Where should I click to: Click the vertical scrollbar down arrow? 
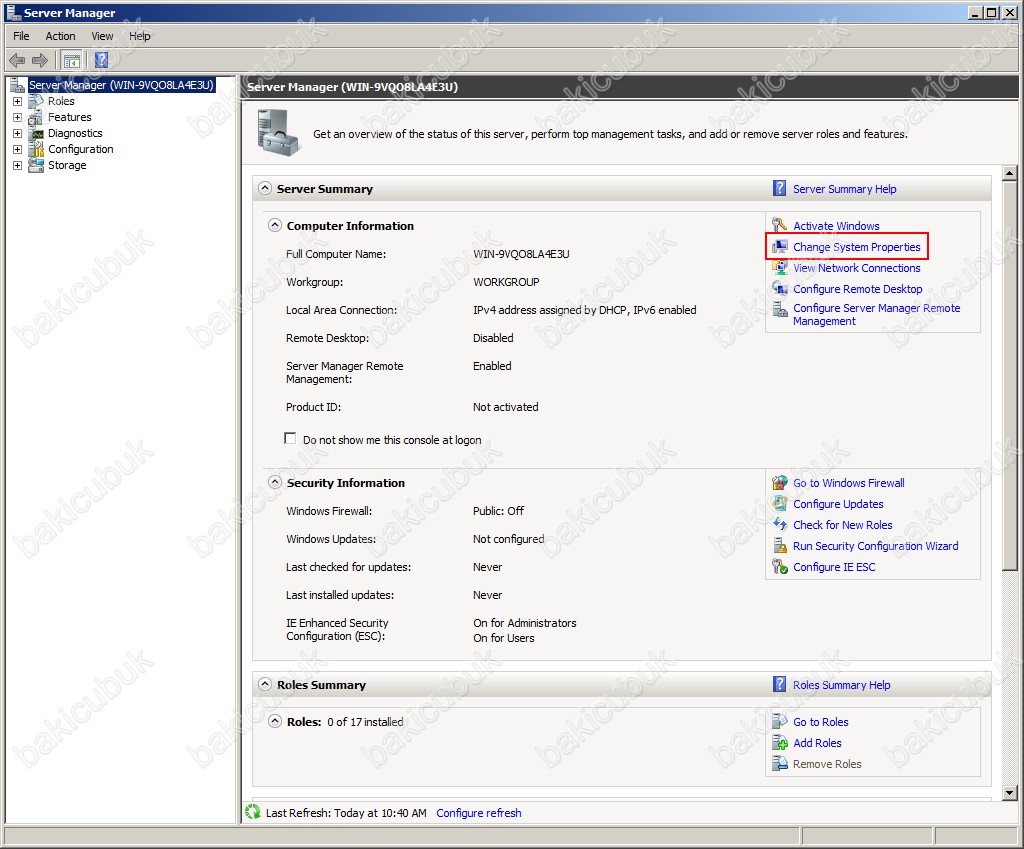[1009, 793]
